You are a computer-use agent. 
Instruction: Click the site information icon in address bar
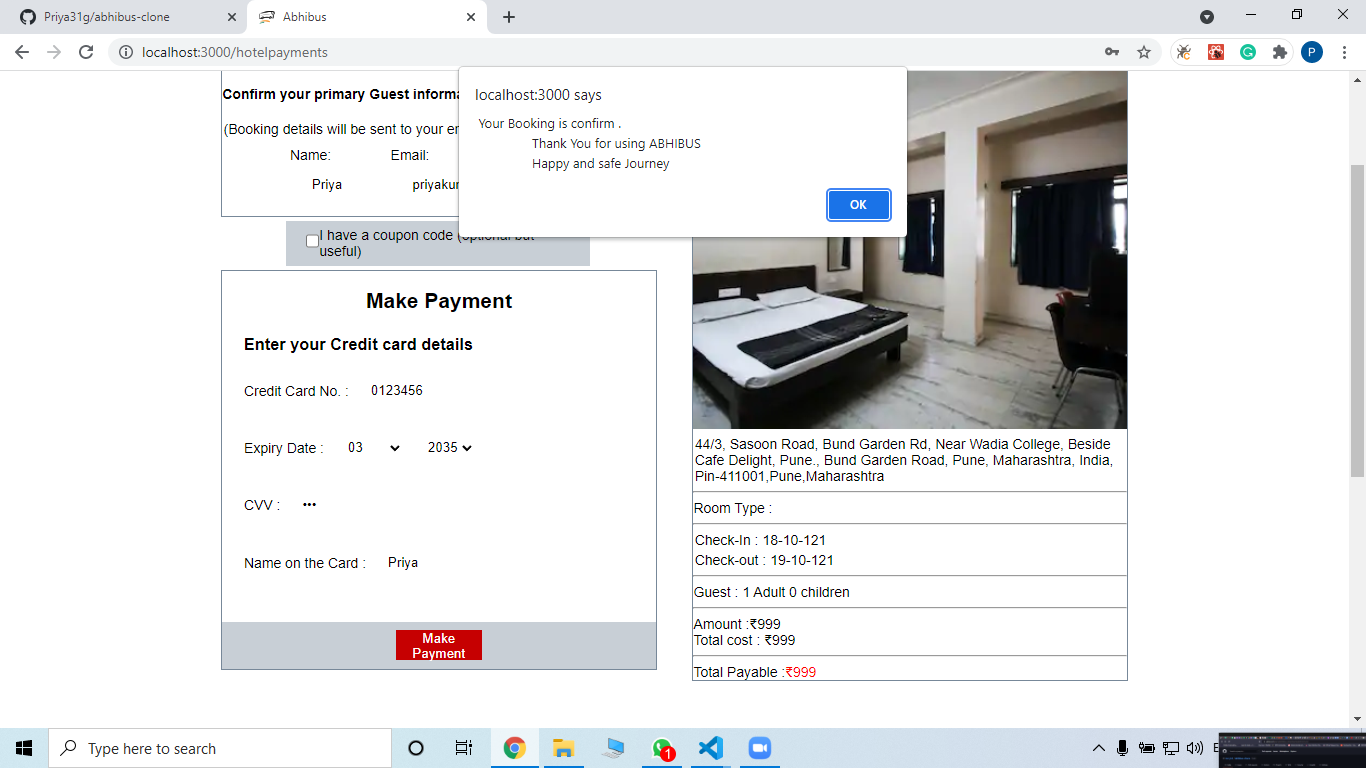[126, 52]
